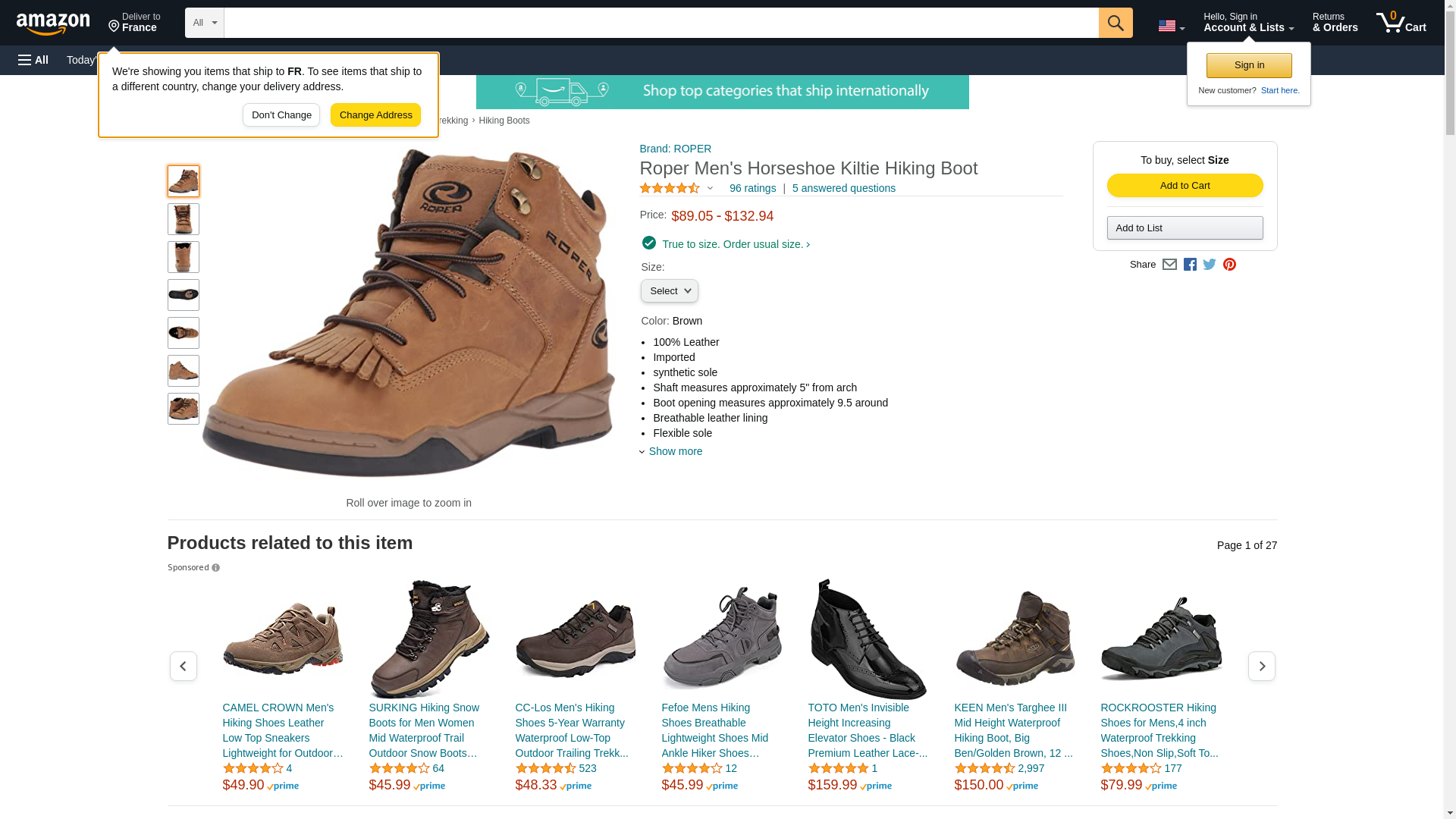Click inside the Amazon search field
The image size is (1456, 819).
coord(661,23)
